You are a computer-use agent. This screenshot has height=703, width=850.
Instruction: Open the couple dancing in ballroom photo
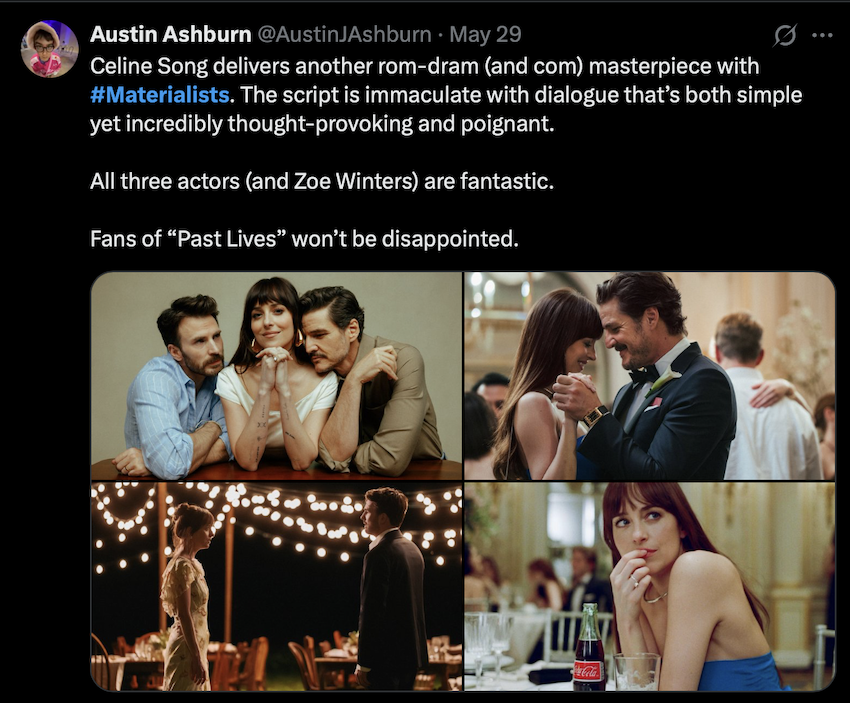[649, 376]
